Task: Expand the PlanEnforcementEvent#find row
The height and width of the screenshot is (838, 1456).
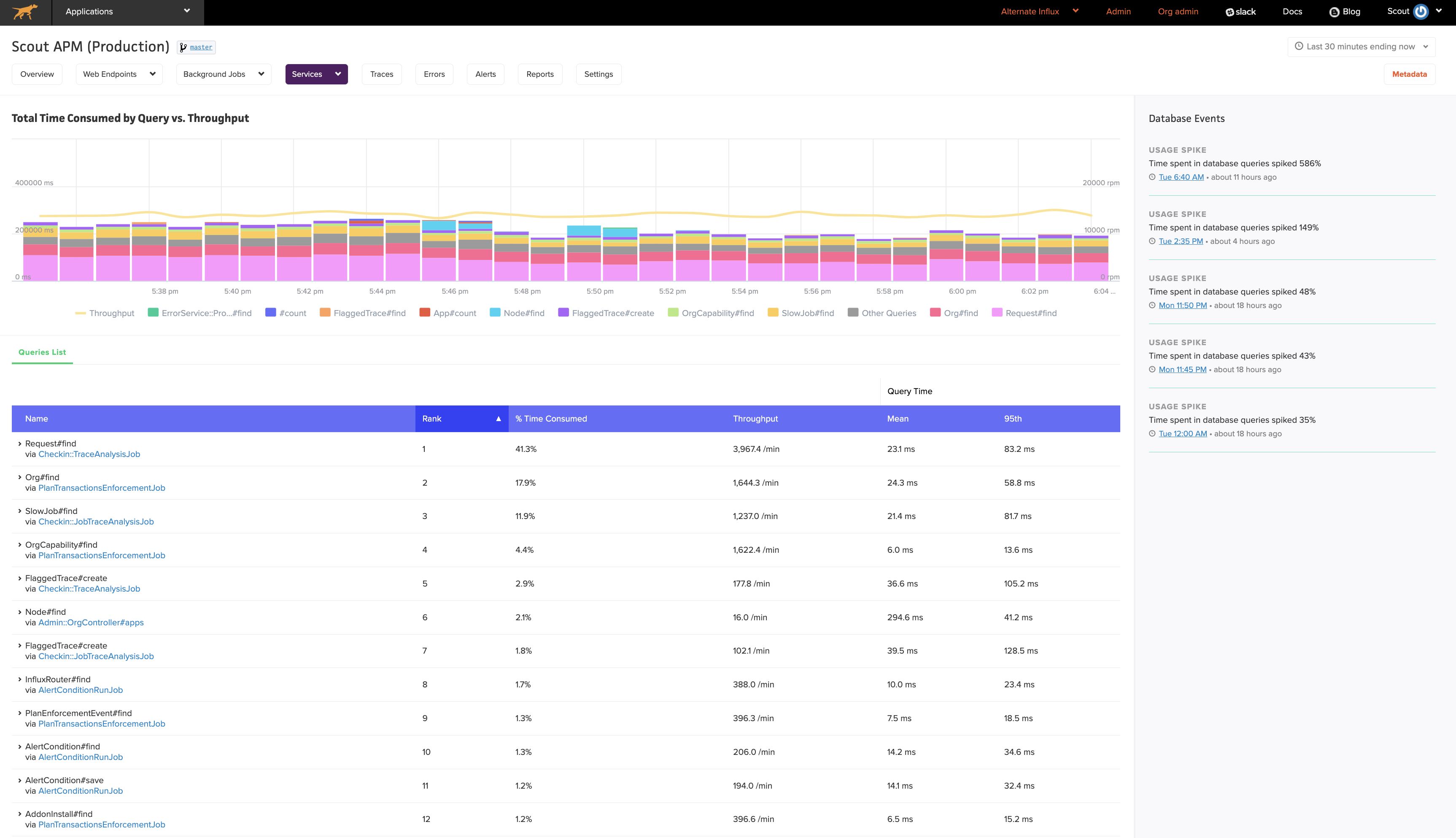Action: [19, 713]
